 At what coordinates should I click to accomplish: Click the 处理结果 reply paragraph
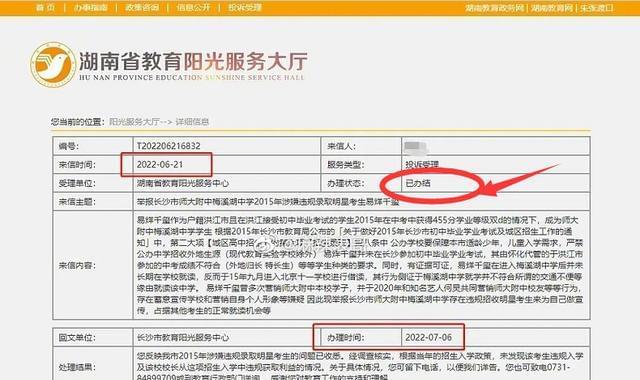tap(360, 367)
